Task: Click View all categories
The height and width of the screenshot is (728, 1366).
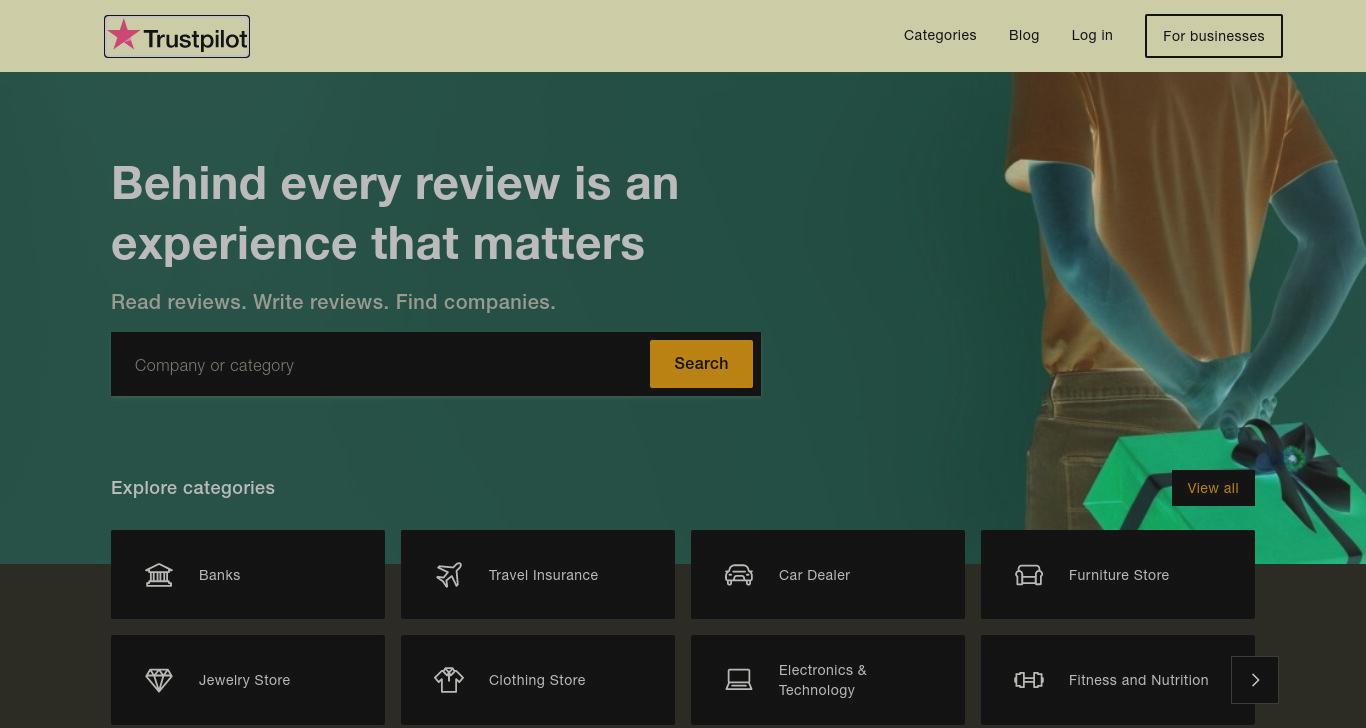Action: click(x=1213, y=488)
